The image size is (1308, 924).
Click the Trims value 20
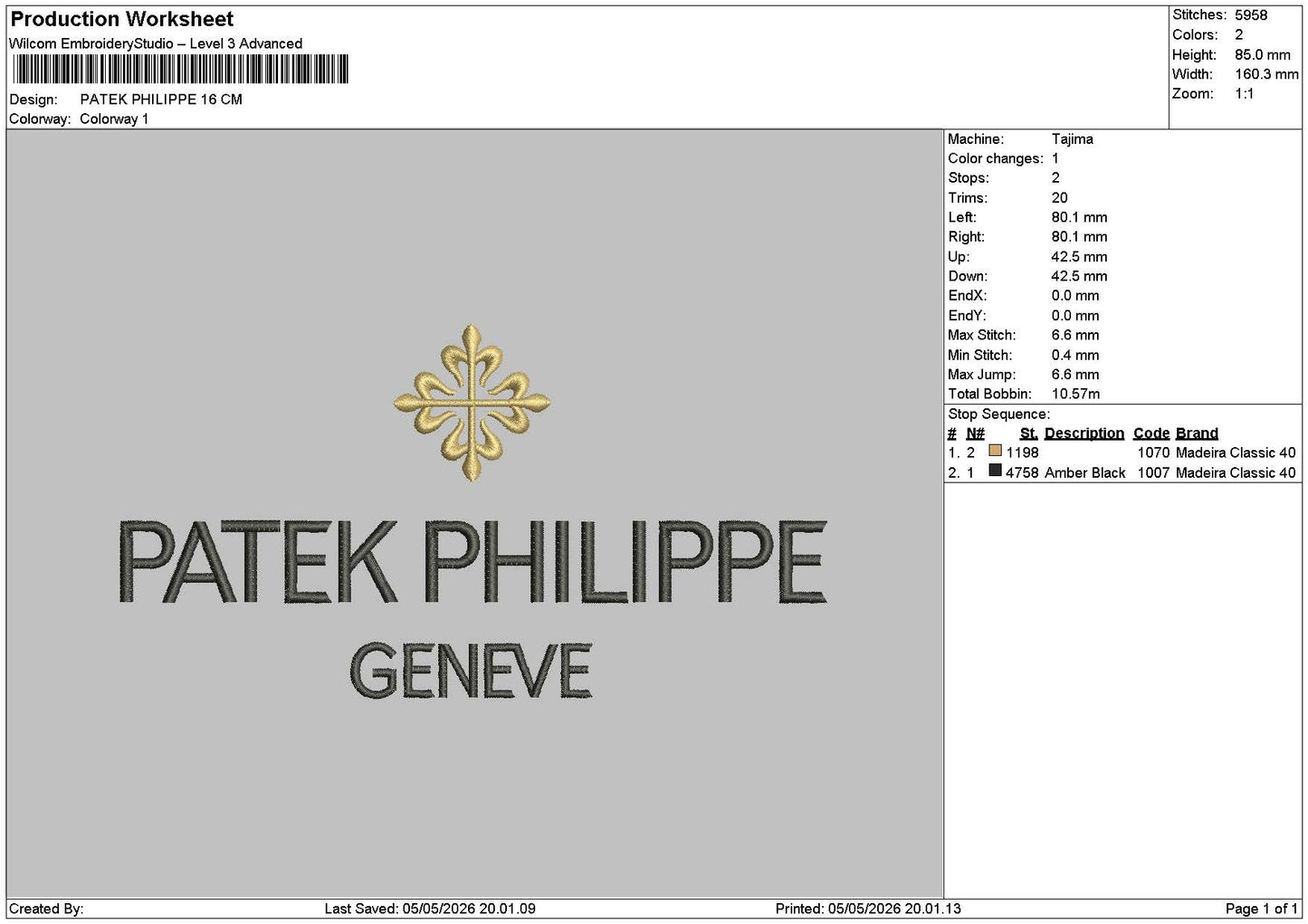click(x=1060, y=198)
